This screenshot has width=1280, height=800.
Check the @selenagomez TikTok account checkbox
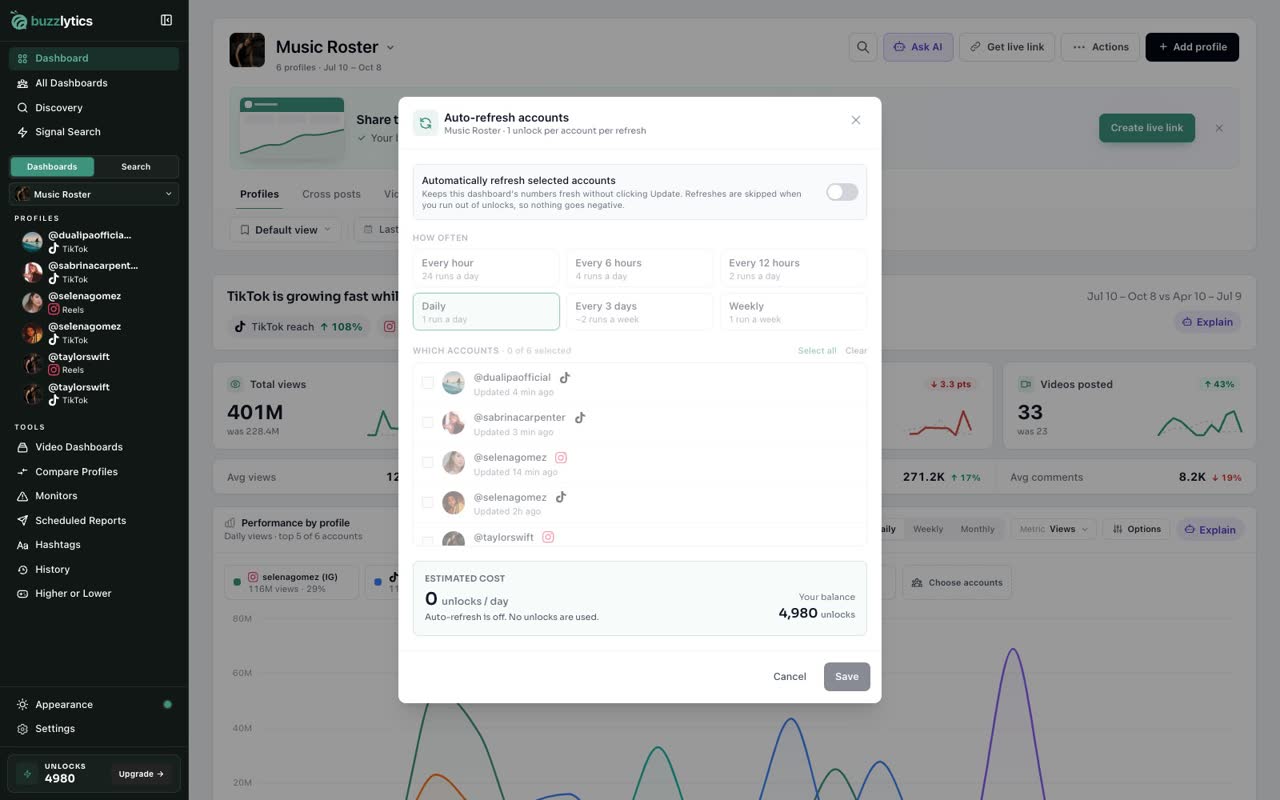point(428,503)
